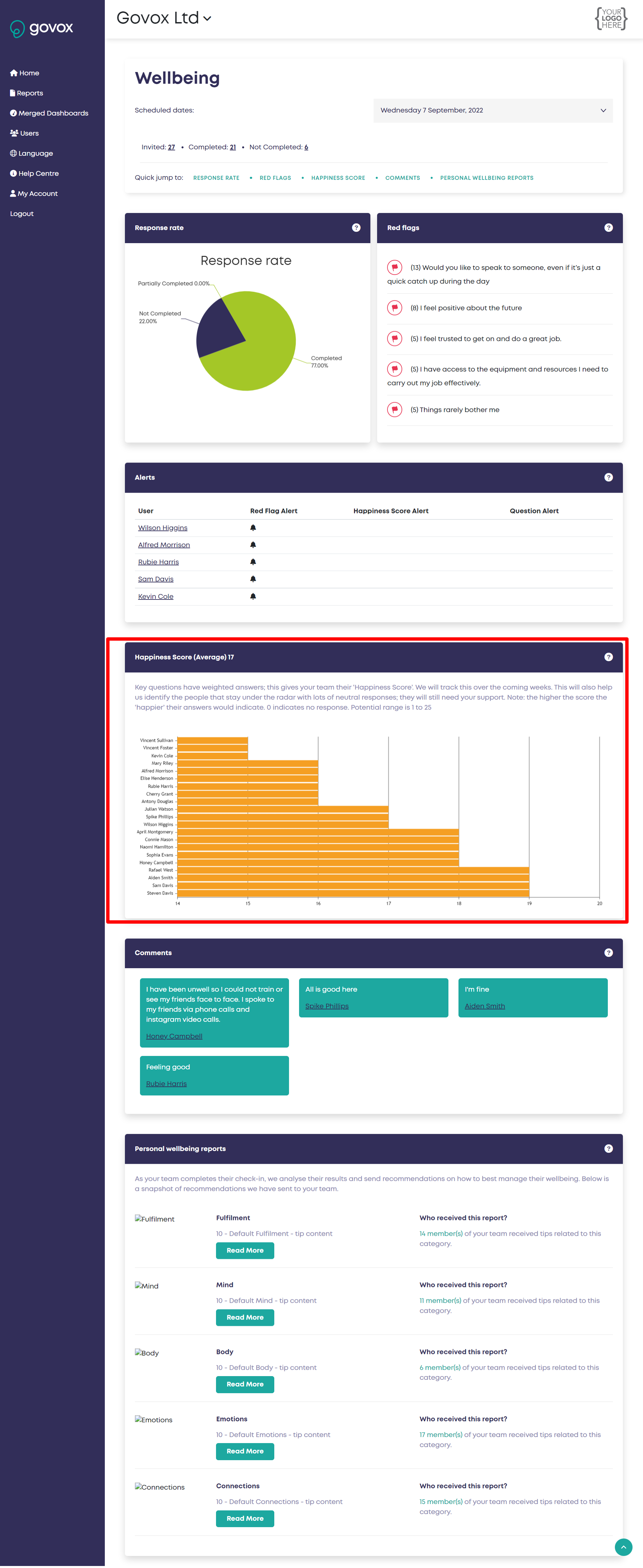Expand the Govox Ltd company dropdown
Screen dimensions: 643x1568
click(164, 18)
